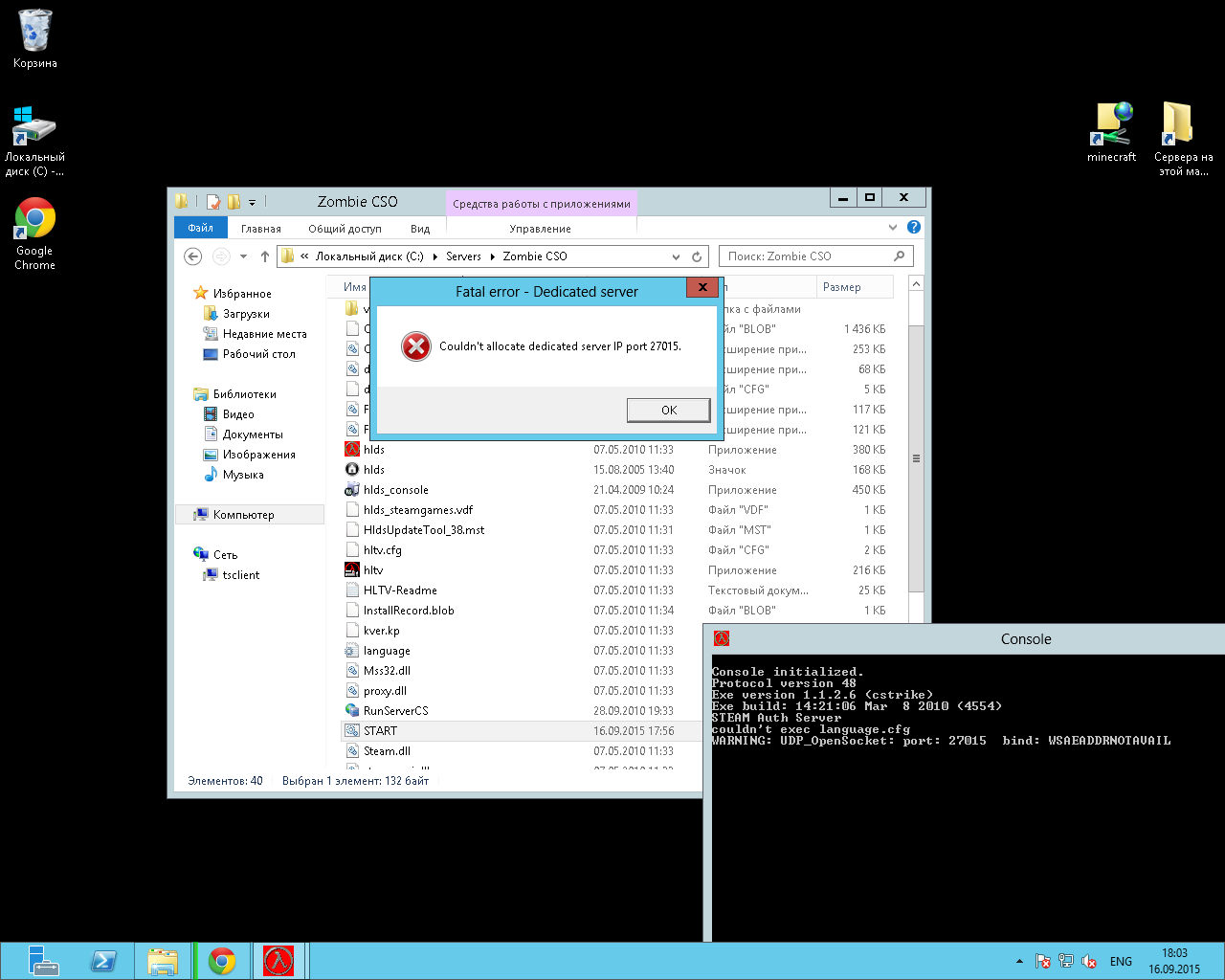This screenshot has width=1225, height=980.
Task: Expand the chevron after Servers in the breadcrumb
Action: [x=493, y=256]
